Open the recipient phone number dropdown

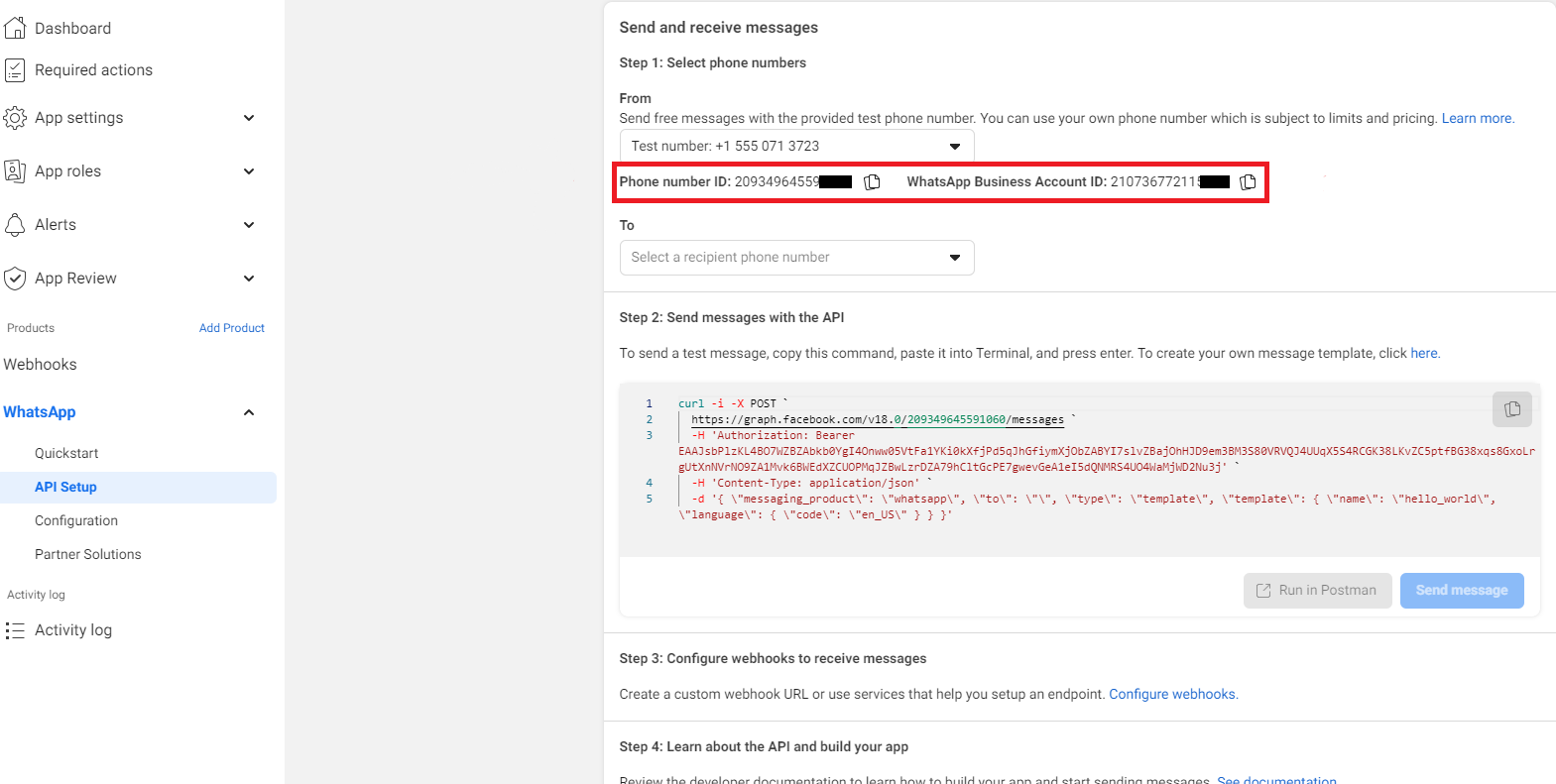pyautogui.click(x=796, y=257)
